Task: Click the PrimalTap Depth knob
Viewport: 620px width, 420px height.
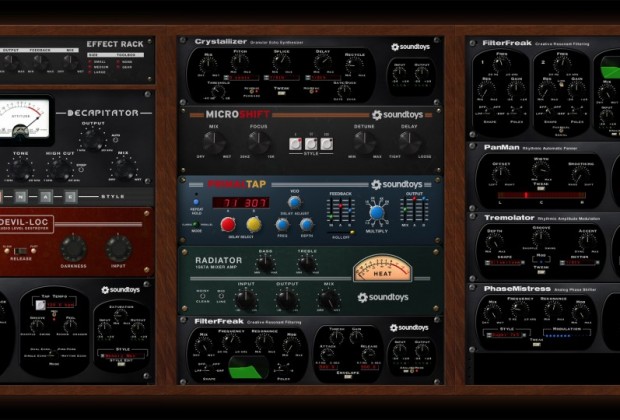Action: 306,225
